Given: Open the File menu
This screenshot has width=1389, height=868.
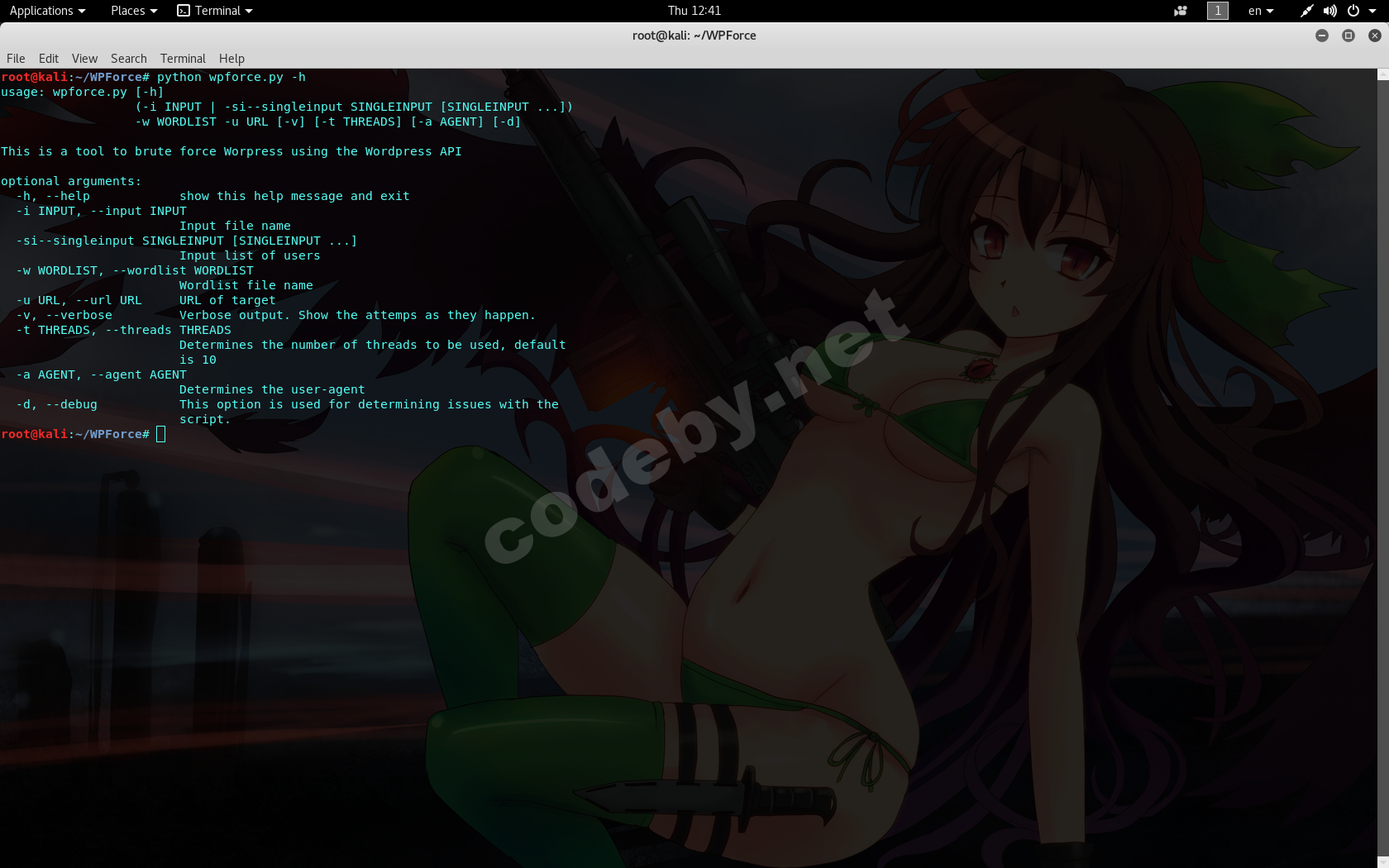Looking at the screenshot, I should (x=16, y=59).
